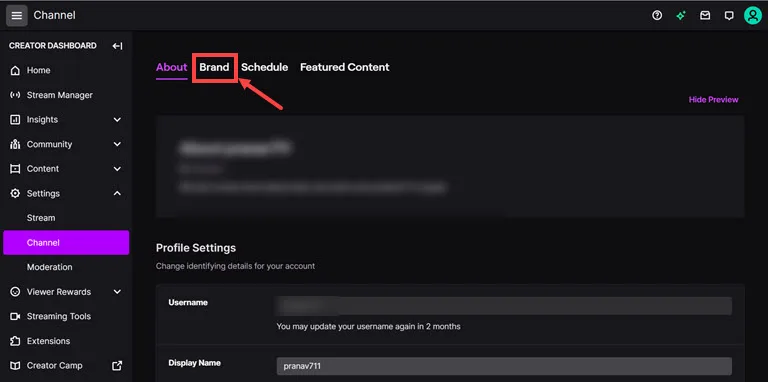768x382 pixels.
Task: Click the Stream Manager broadcast icon
Action: pyautogui.click(x=16, y=95)
